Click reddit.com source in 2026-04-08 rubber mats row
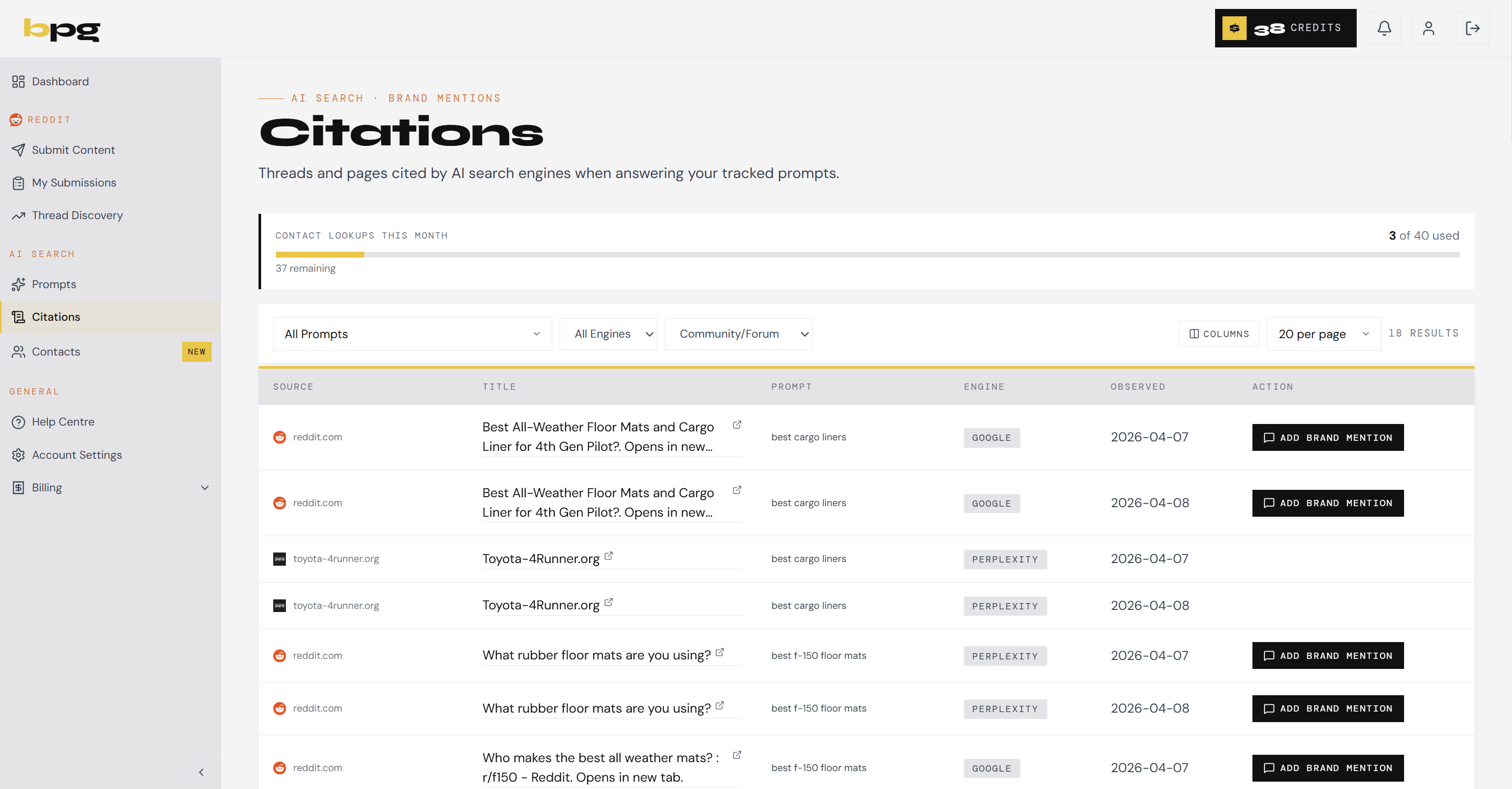 click(317, 708)
